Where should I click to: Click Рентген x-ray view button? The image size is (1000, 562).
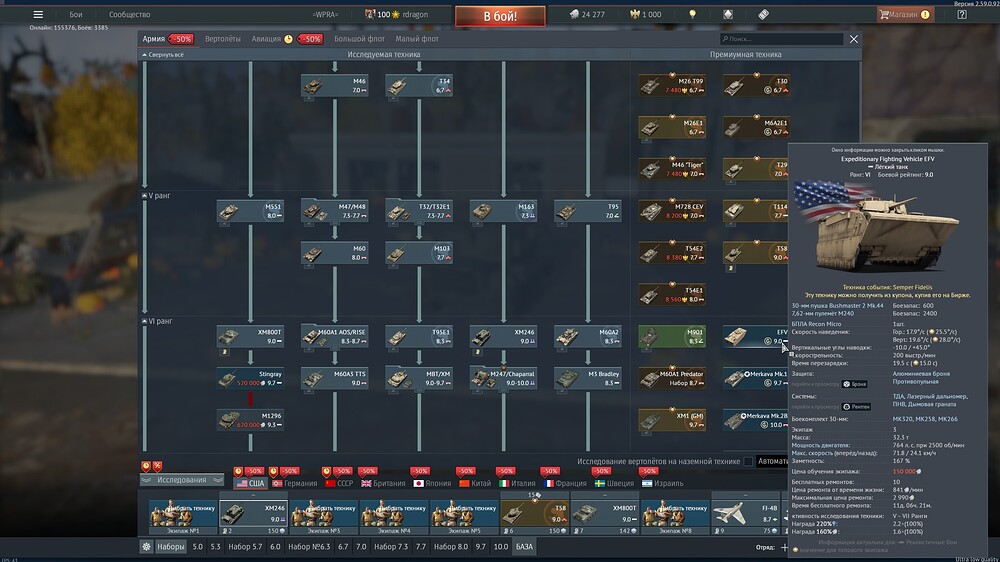pyautogui.click(x=857, y=406)
